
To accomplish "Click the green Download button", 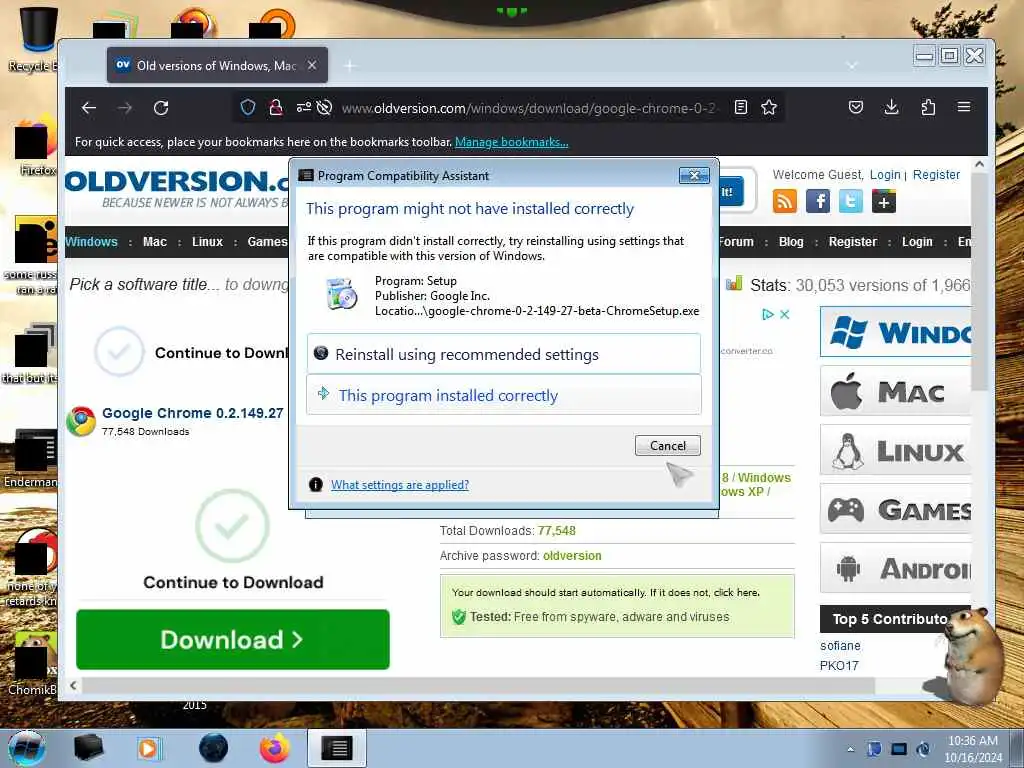I will point(233,639).
